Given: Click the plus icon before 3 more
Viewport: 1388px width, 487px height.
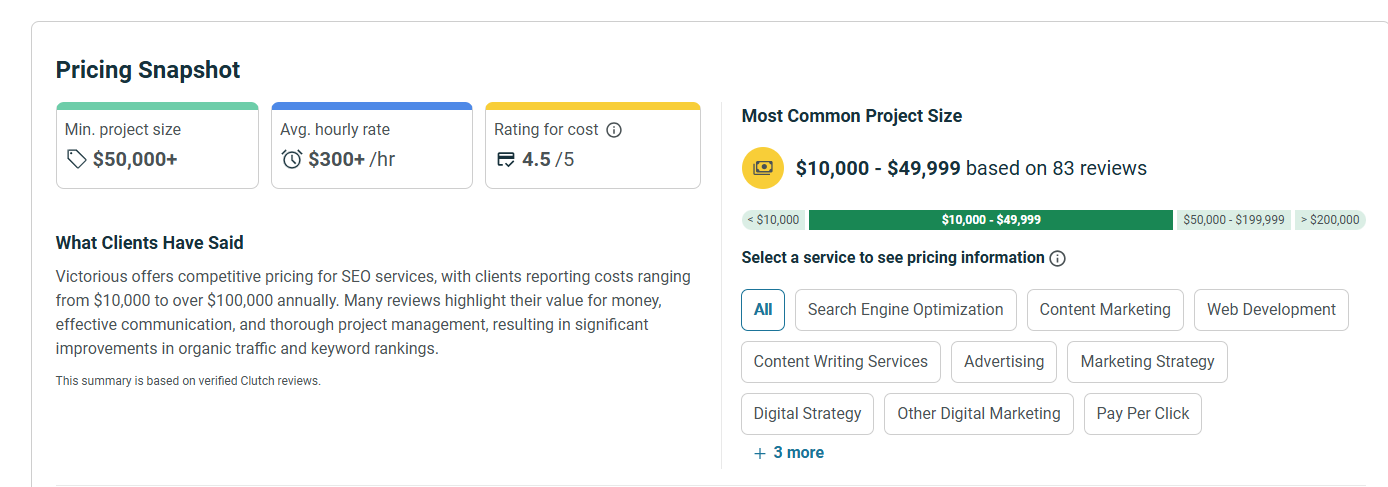Looking at the screenshot, I should pyautogui.click(x=760, y=453).
